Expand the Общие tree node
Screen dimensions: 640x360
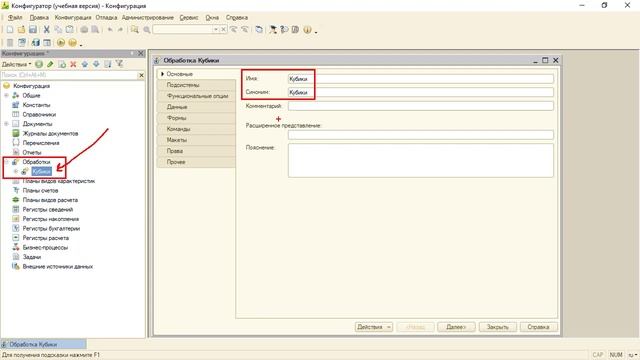7,96
